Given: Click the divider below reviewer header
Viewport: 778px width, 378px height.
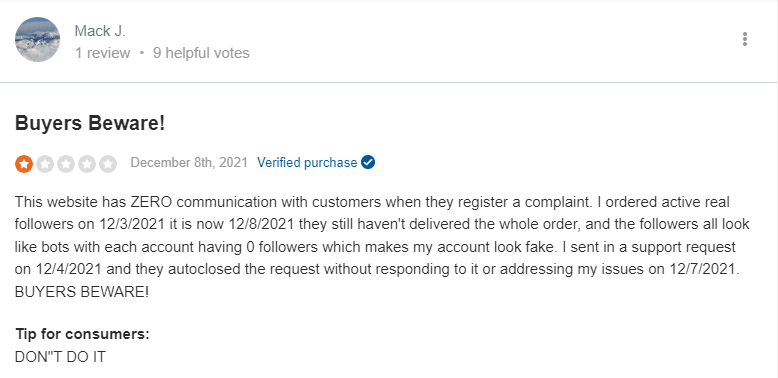Looking at the screenshot, I should (389, 82).
